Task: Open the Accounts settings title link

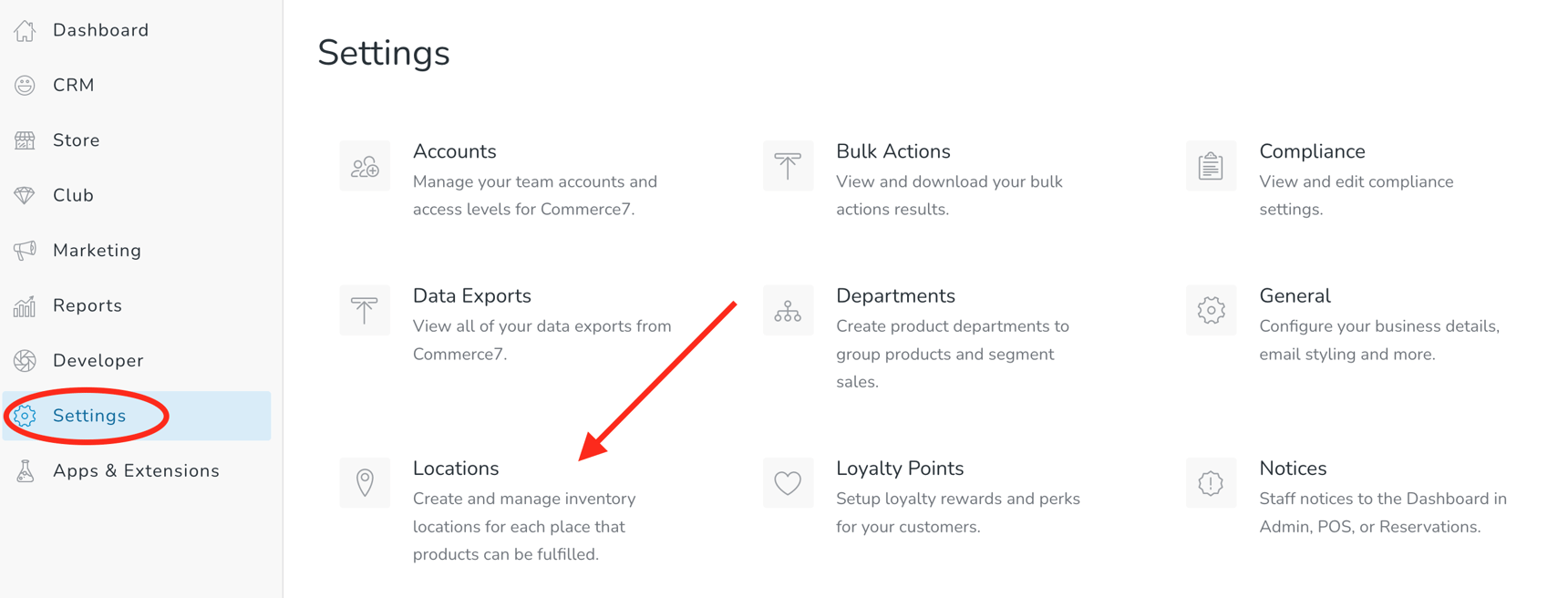Action: 454,151
